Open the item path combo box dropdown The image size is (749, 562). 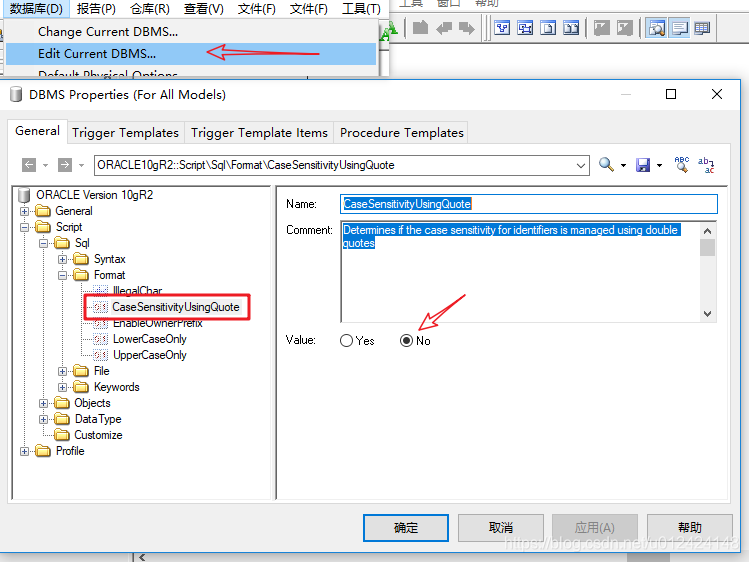[580, 165]
